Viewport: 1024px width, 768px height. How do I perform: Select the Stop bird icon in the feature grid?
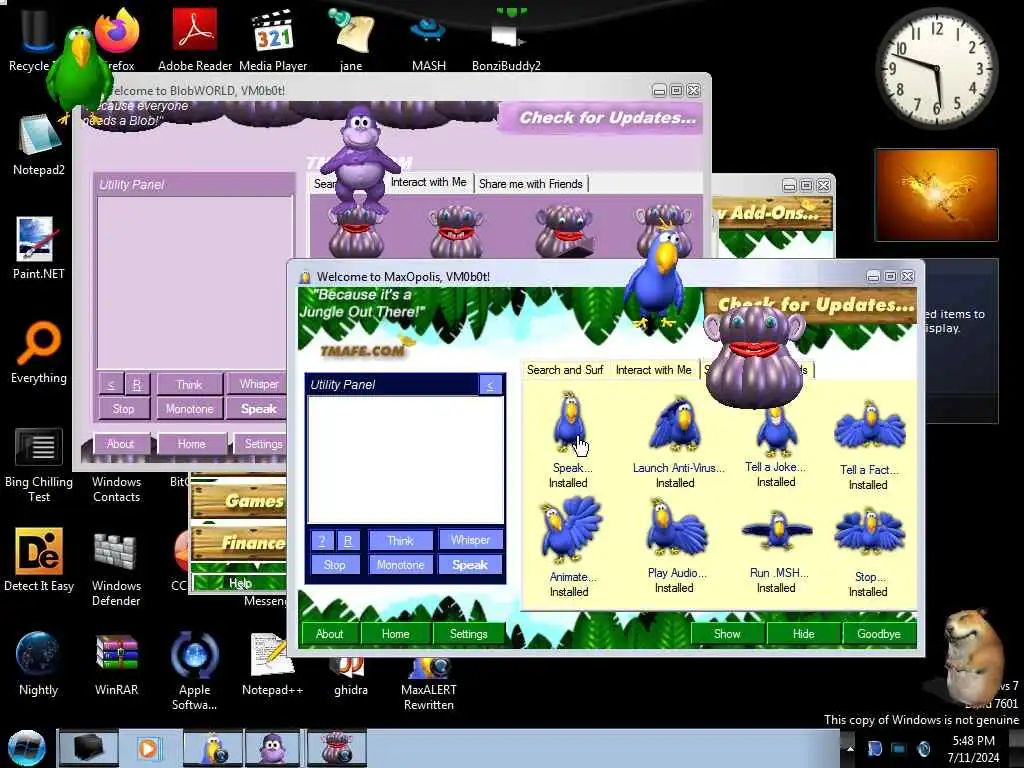click(869, 534)
